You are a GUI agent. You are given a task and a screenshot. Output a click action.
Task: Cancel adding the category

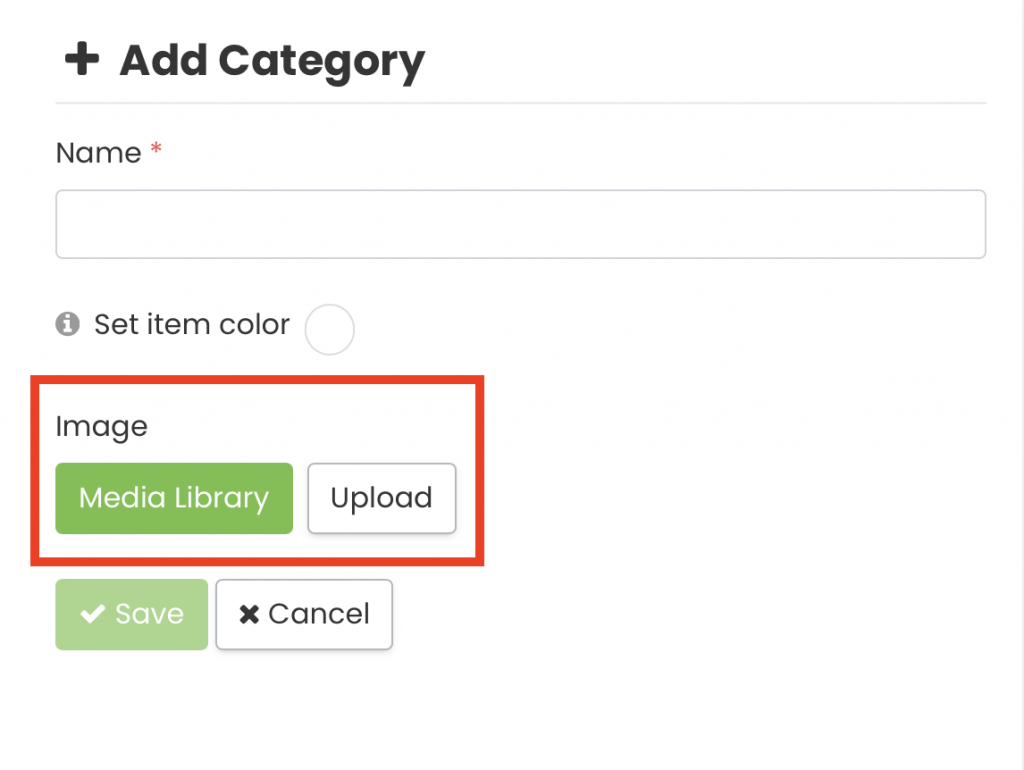tap(304, 615)
